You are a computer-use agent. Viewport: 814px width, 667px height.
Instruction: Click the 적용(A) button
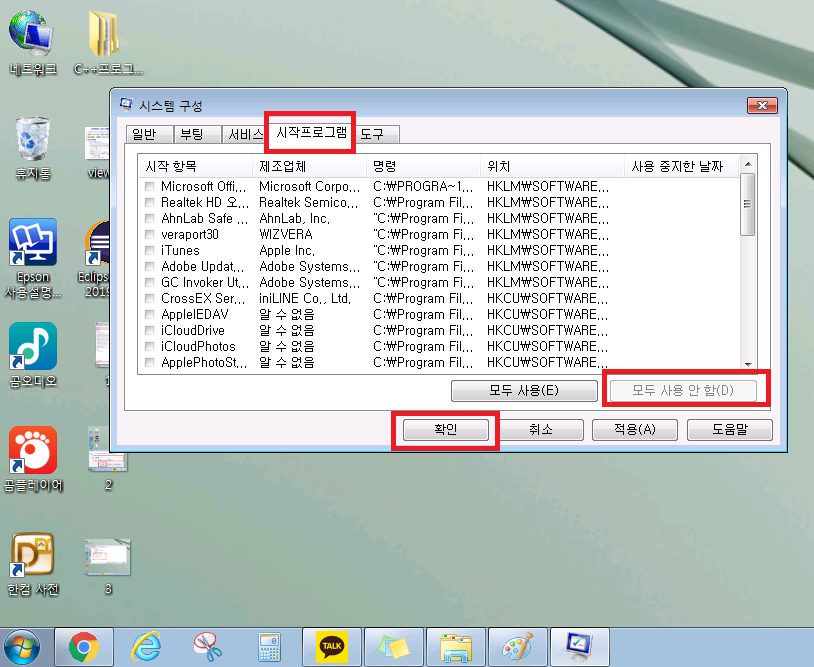point(635,430)
